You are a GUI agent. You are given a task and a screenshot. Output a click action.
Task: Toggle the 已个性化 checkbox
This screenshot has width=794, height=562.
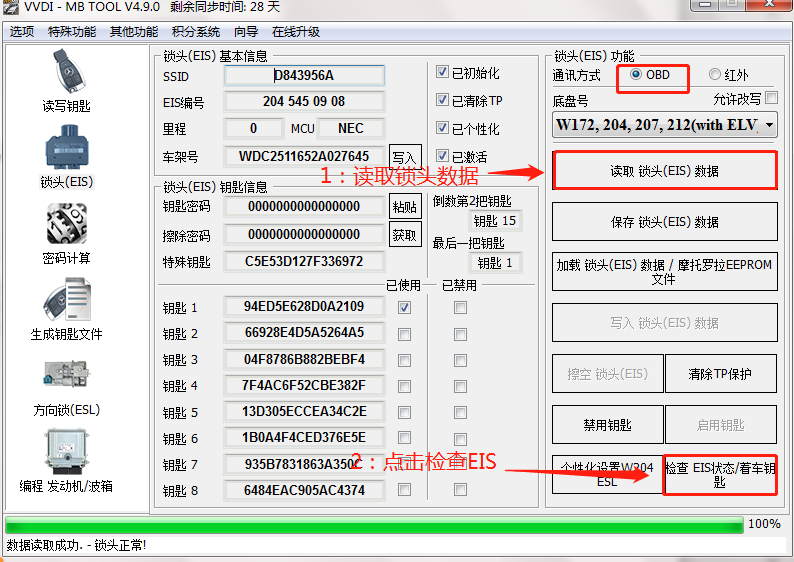click(442, 128)
